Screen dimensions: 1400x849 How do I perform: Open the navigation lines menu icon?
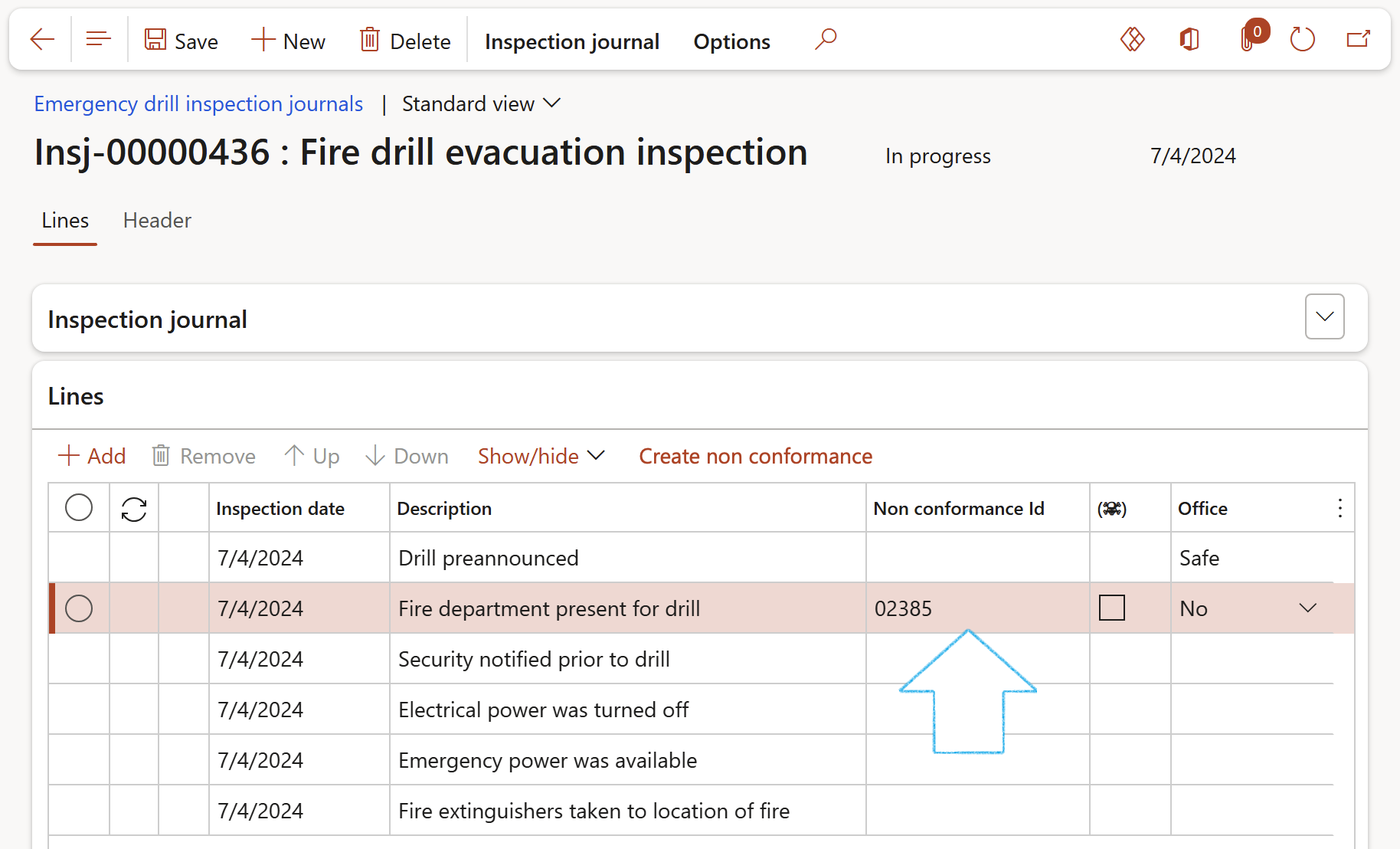pyautogui.click(x=99, y=40)
